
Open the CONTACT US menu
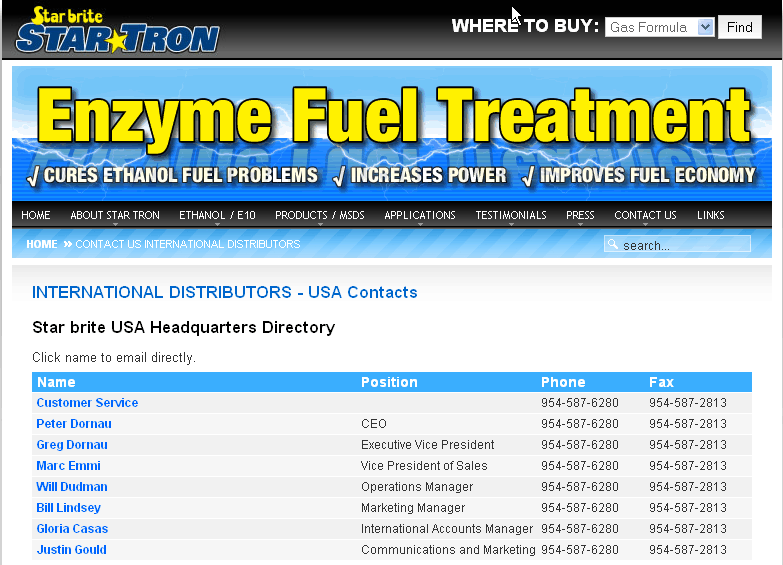pyautogui.click(x=645, y=215)
